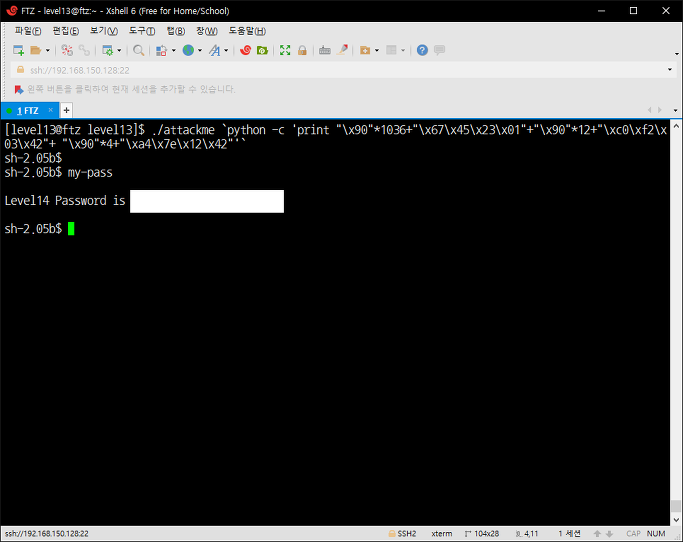Click the lock icon in the address bar

(20, 70)
